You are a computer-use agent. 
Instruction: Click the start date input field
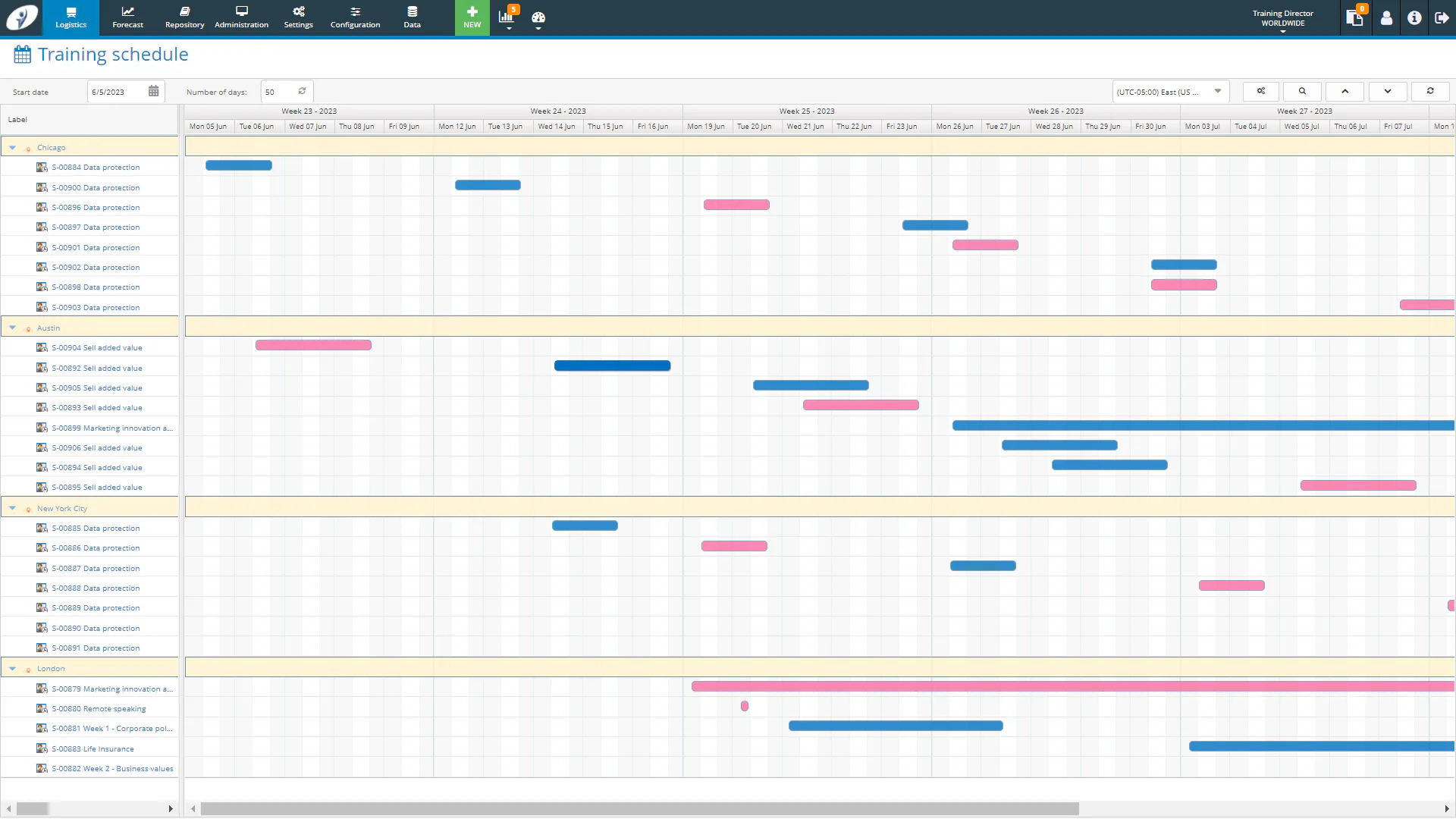[x=118, y=92]
